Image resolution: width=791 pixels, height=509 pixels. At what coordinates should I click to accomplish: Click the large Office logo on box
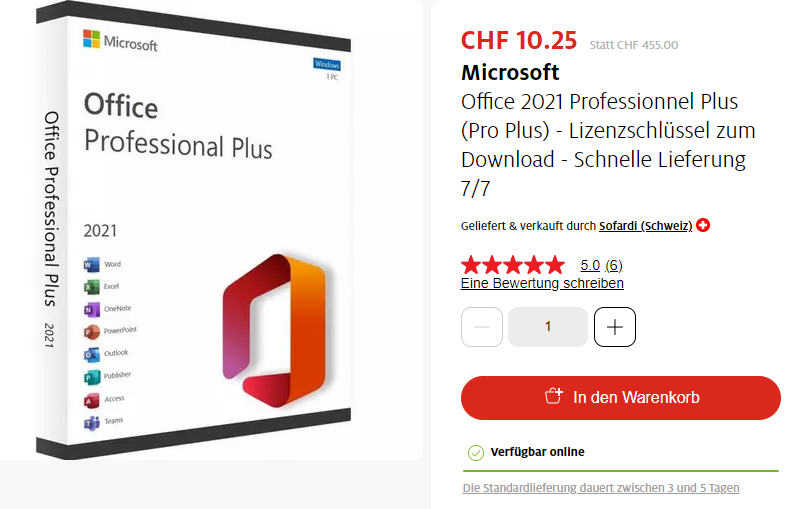pos(274,331)
